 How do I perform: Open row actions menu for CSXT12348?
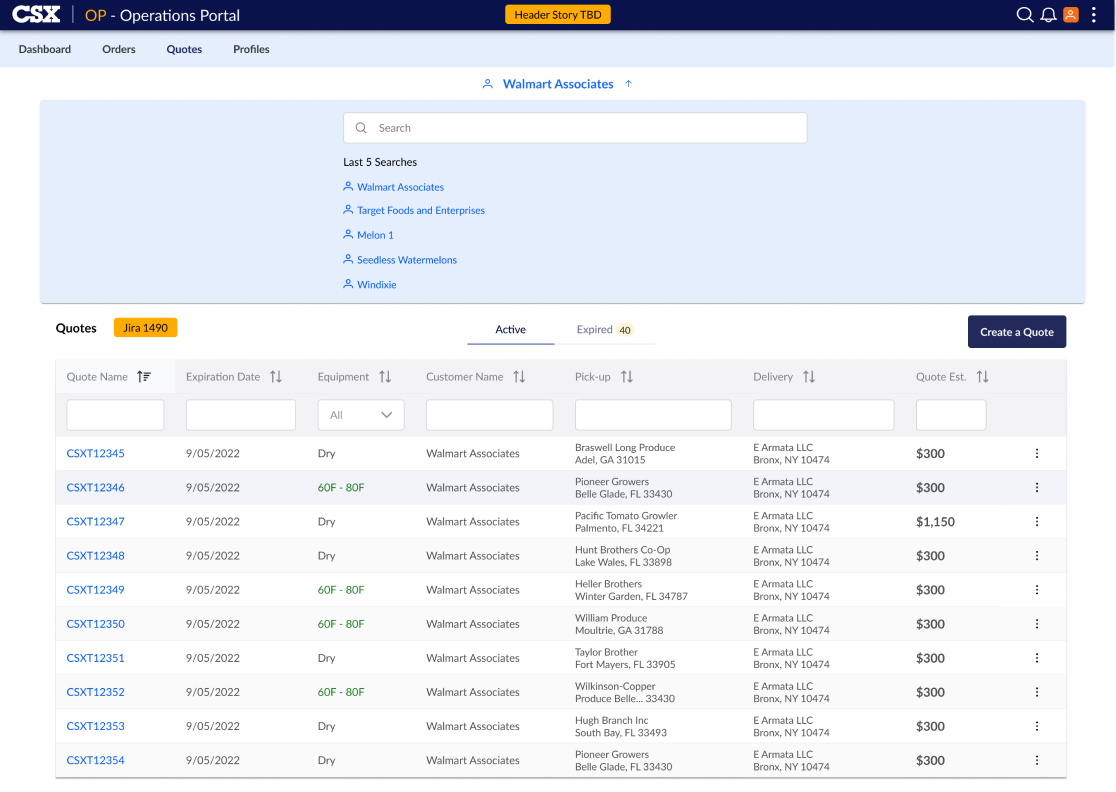click(1037, 556)
